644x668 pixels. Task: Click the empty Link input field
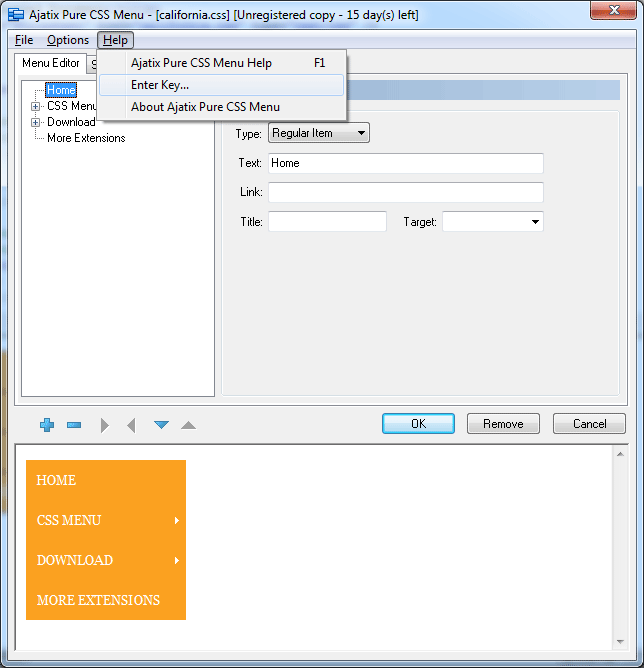[x=406, y=192]
